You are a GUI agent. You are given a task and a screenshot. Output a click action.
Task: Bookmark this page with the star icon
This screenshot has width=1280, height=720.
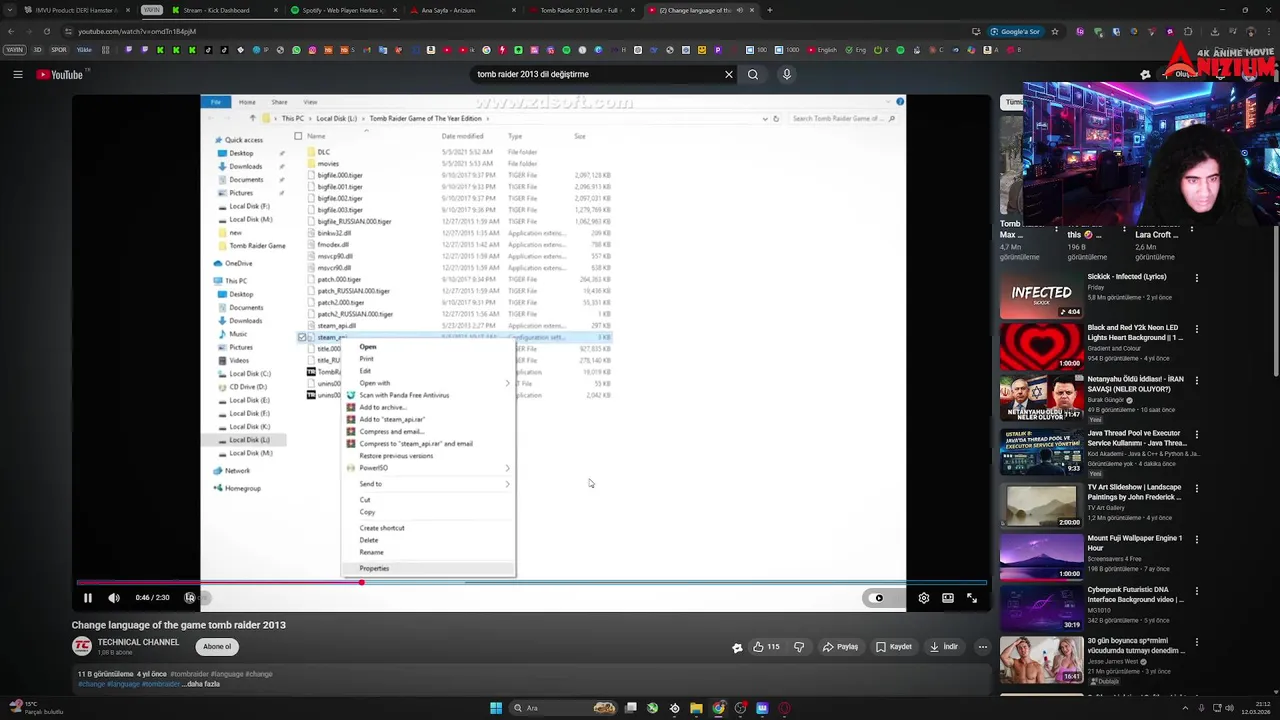coord(1055,31)
